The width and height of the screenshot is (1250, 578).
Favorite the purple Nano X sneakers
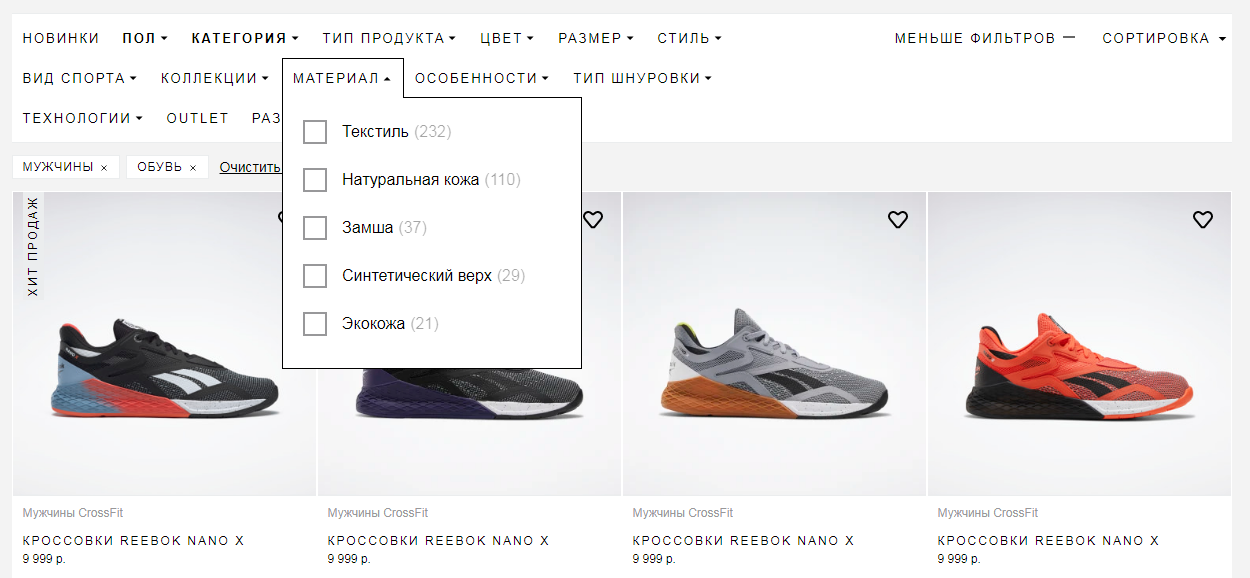[593, 220]
